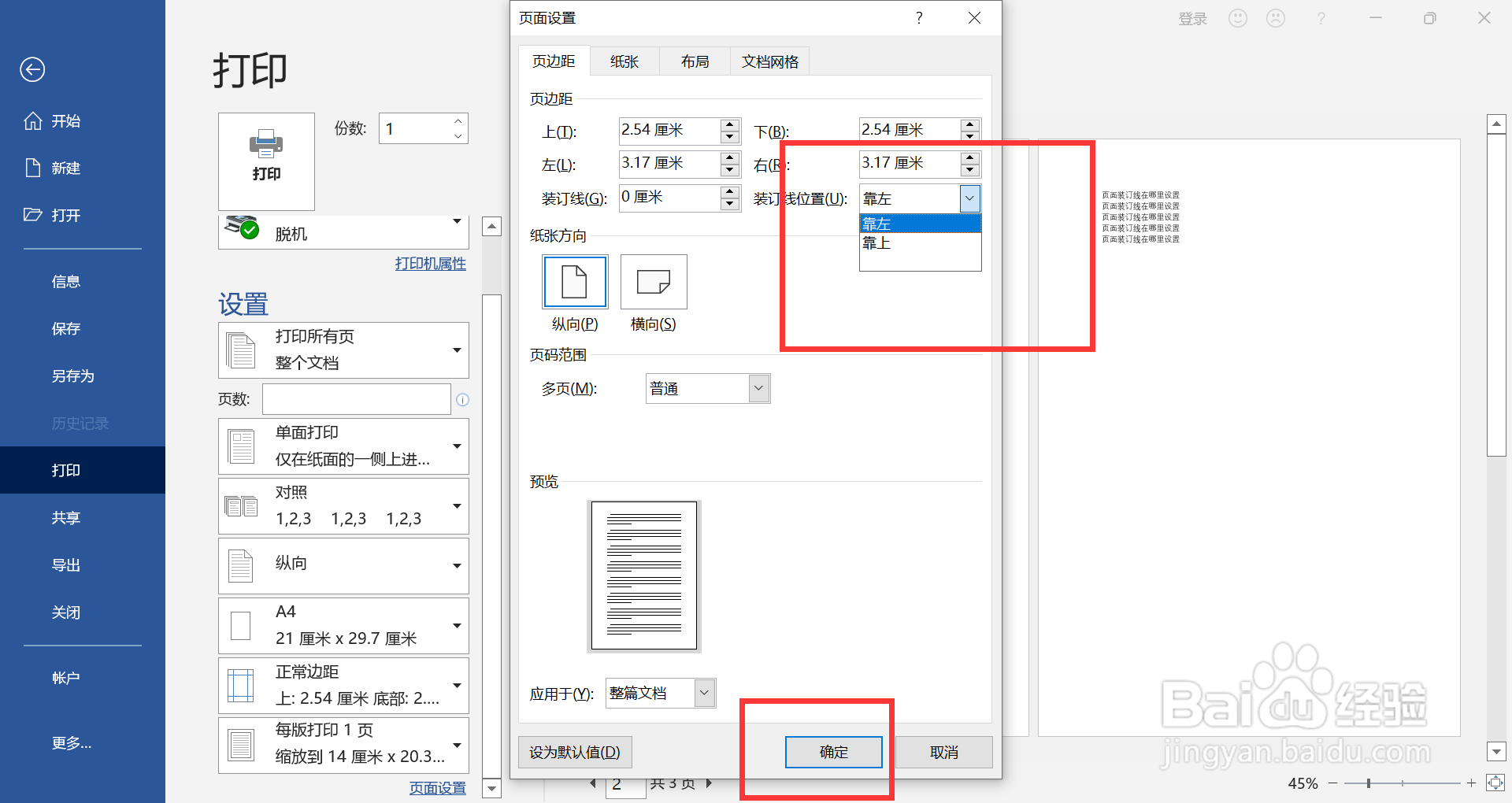Image resolution: width=1512 pixels, height=803 pixels.
Task: Expand the 正常边距 margins dropdown
Action: [343, 686]
